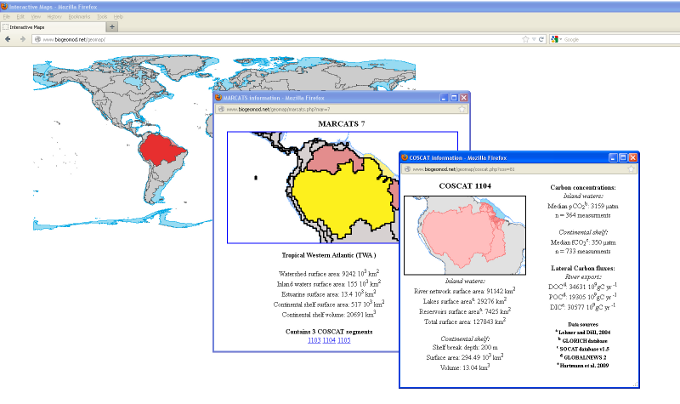Open a new tab with the plus button
Screen dimensions: 680x404
tap(112, 27)
